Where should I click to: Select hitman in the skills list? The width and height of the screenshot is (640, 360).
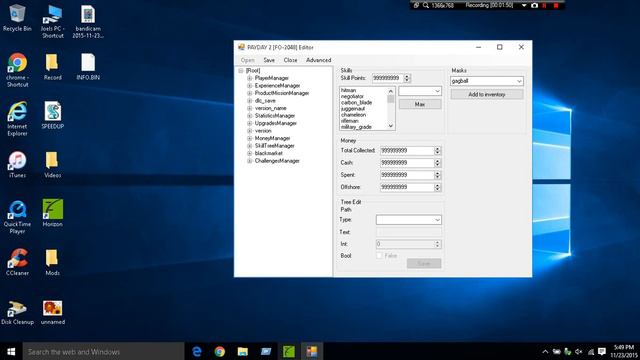click(x=348, y=90)
